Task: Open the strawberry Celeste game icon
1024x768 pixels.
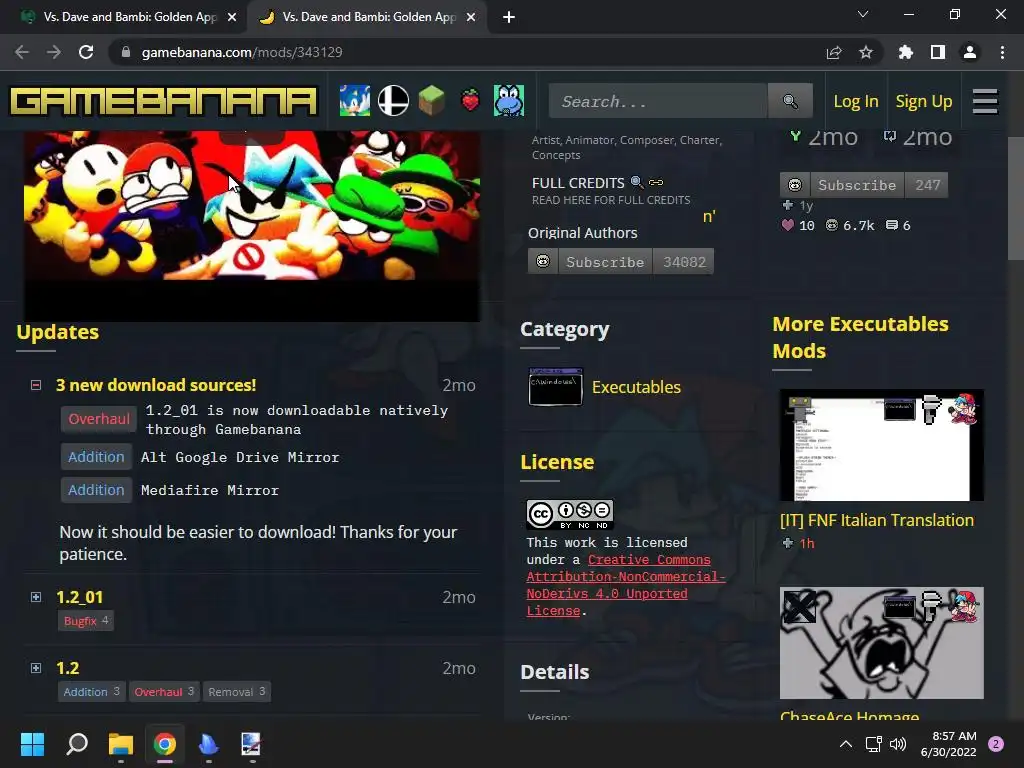Action: [x=470, y=101]
